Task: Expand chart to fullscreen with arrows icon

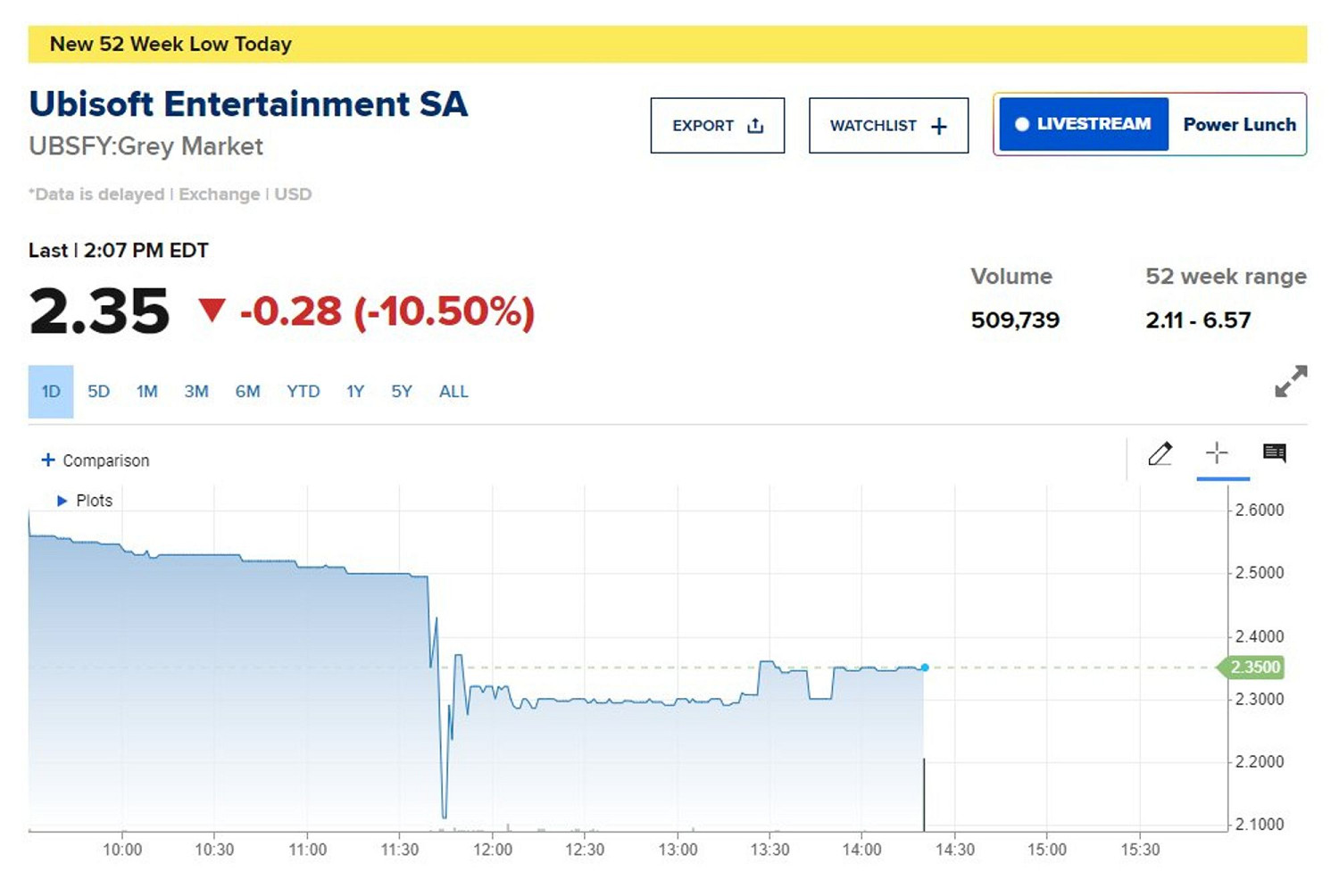Action: pyautogui.click(x=1290, y=381)
